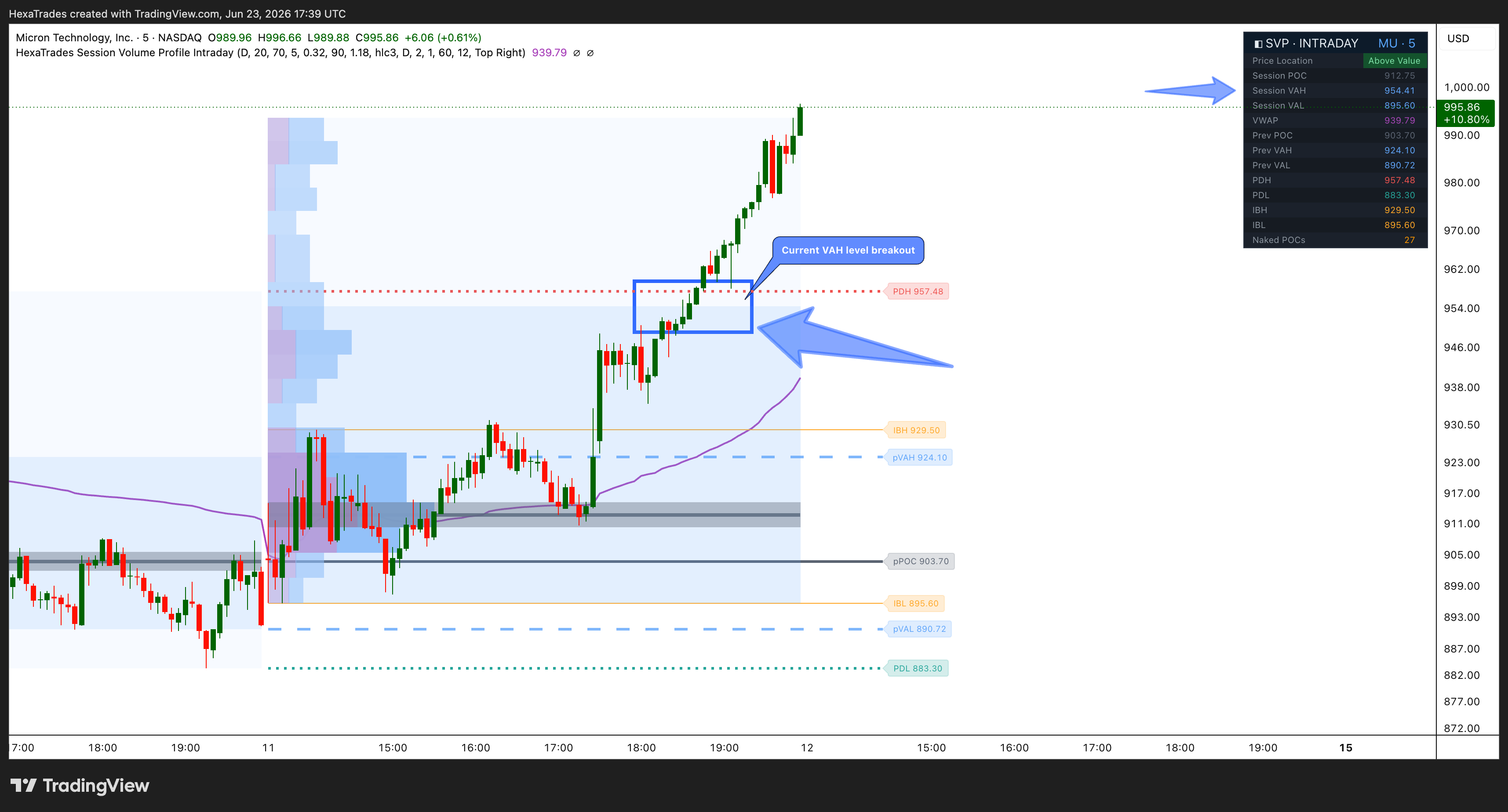Screen dimensions: 1508x812
Task: Click the HexaTrades Session Volume Profile indicator title
Action: click(270, 53)
